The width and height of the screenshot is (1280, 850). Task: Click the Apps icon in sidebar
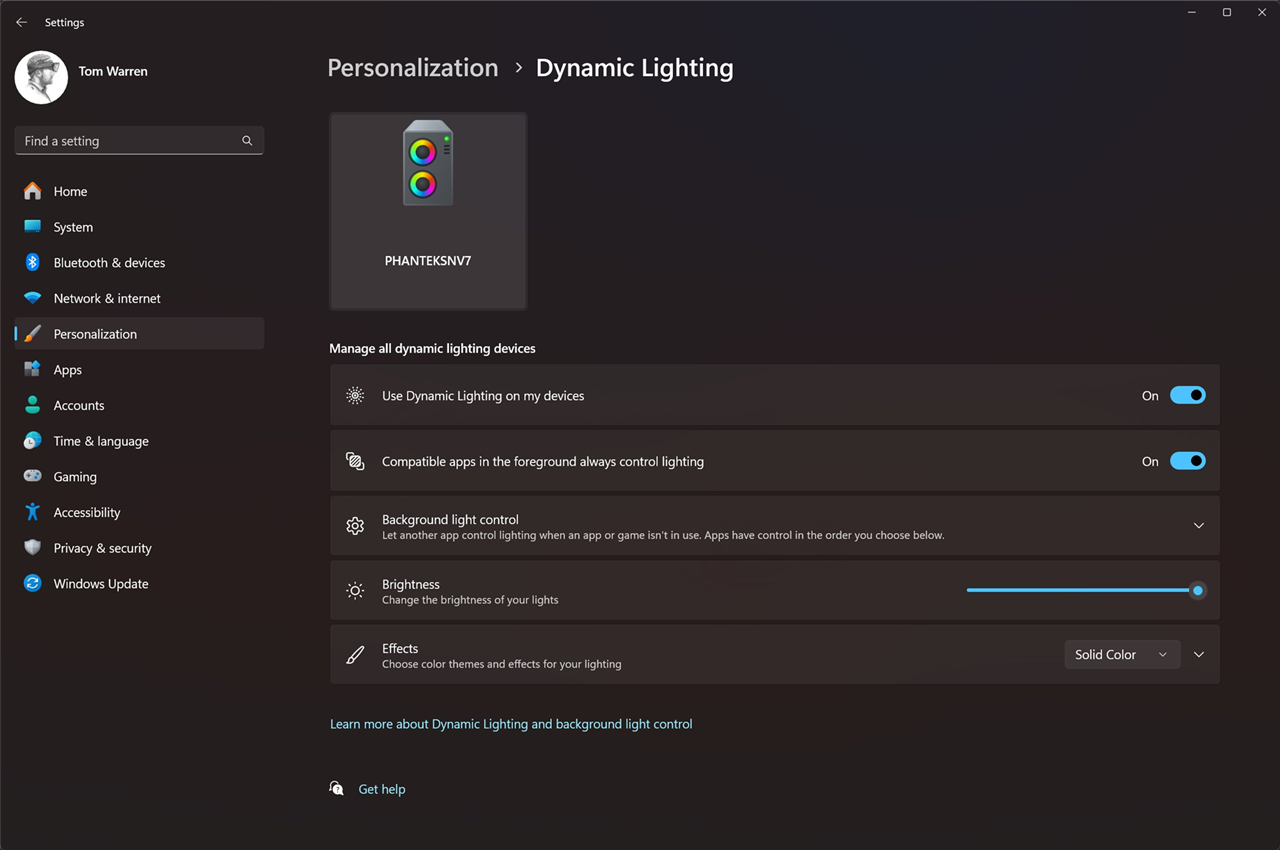33,369
